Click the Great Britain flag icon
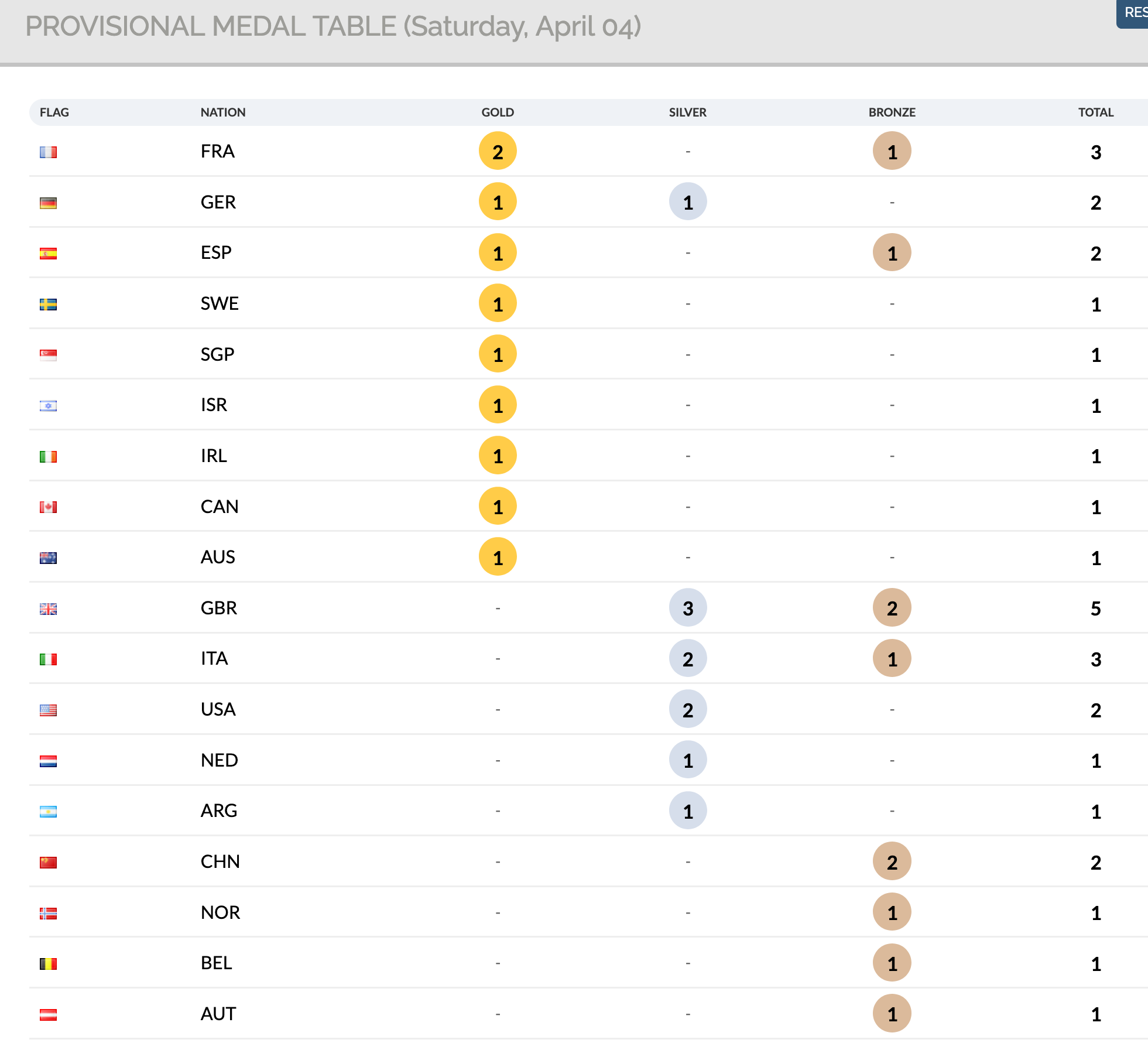Viewport: 1148px width, 1060px height. 48,609
